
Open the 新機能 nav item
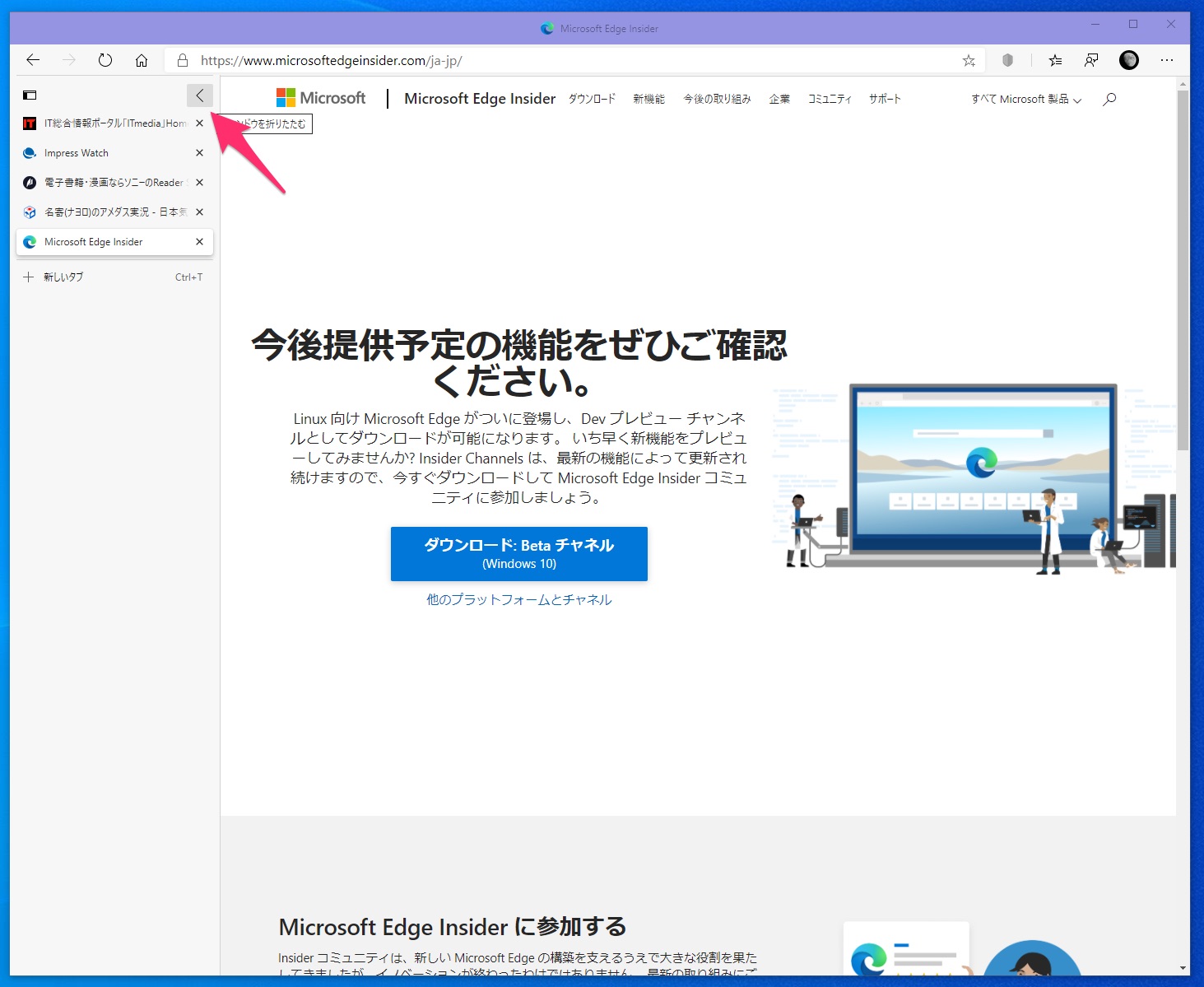click(x=648, y=99)
